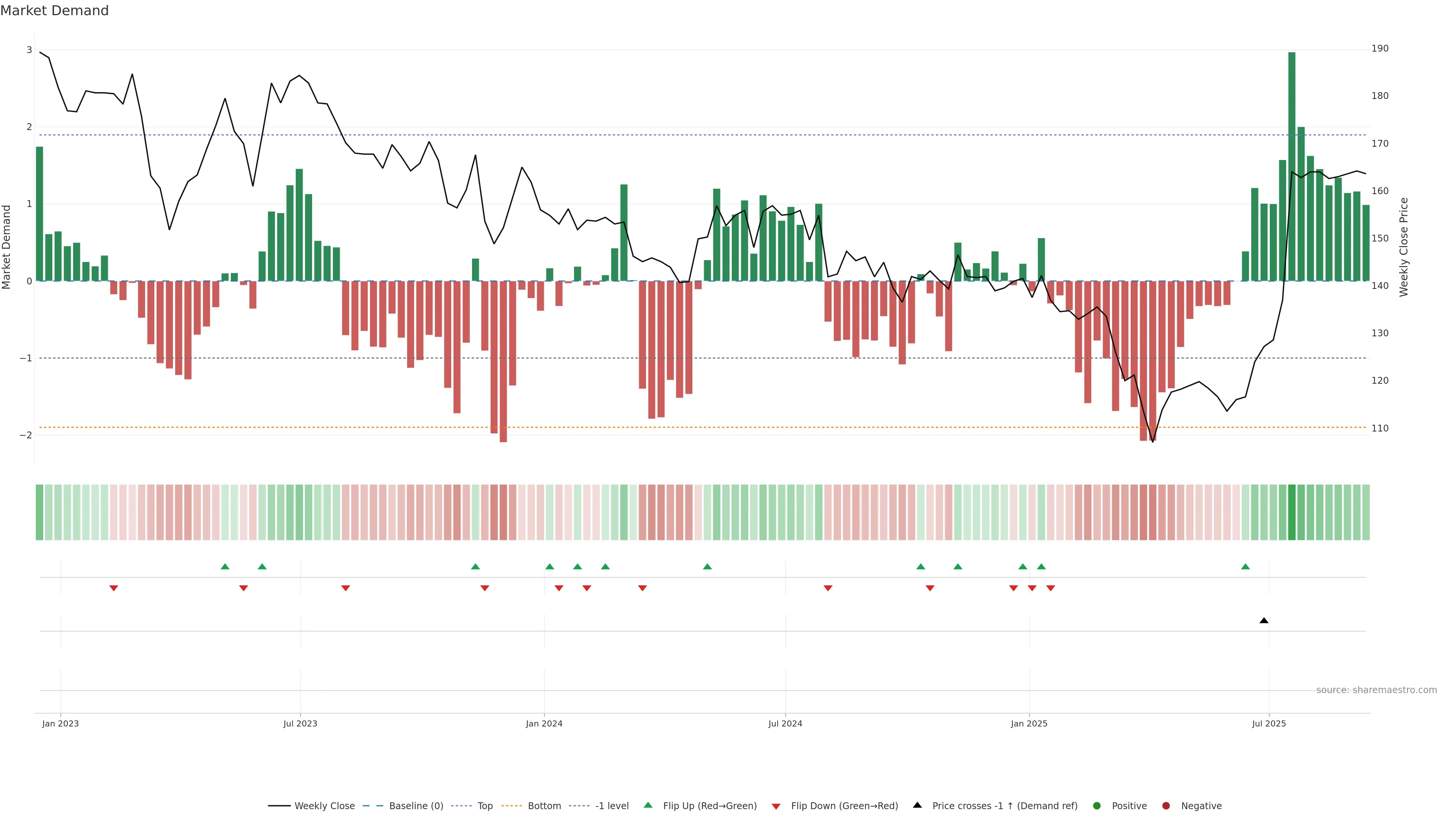
Task: Click Price crosses -1 black triangle legend icon
Action: pos(917,805)
